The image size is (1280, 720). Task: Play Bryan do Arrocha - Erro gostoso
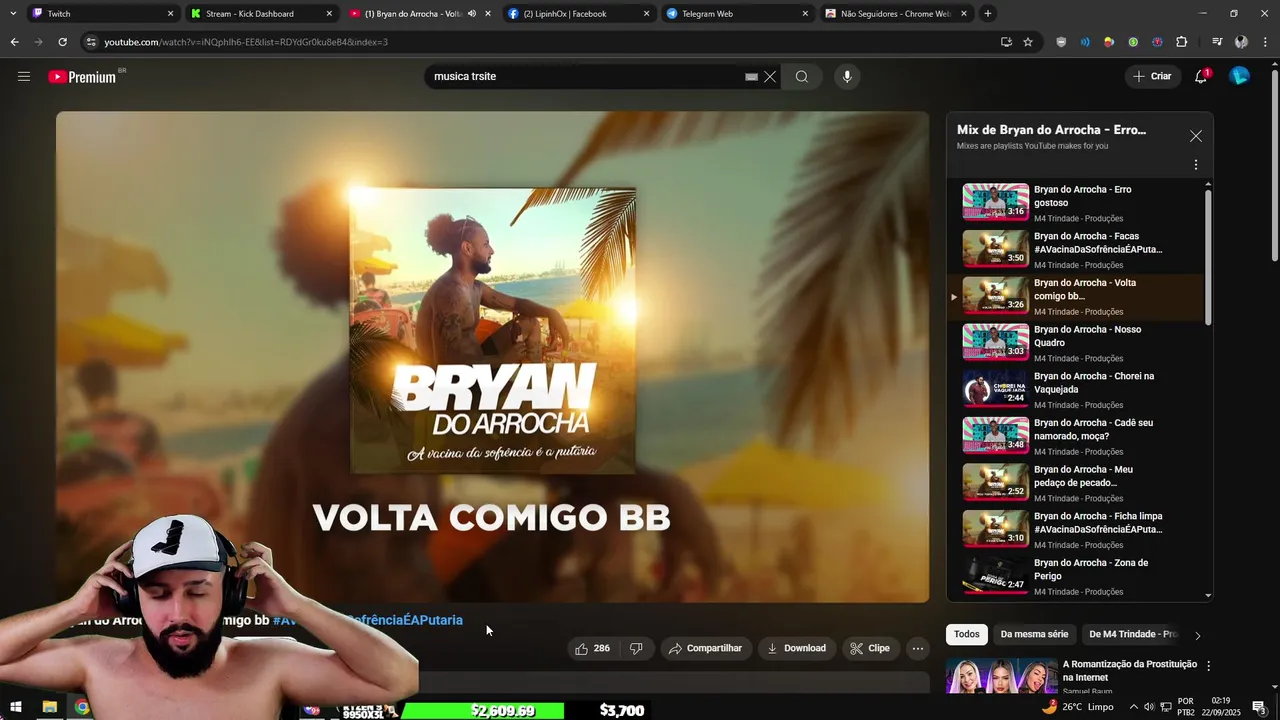(1075, 203)
